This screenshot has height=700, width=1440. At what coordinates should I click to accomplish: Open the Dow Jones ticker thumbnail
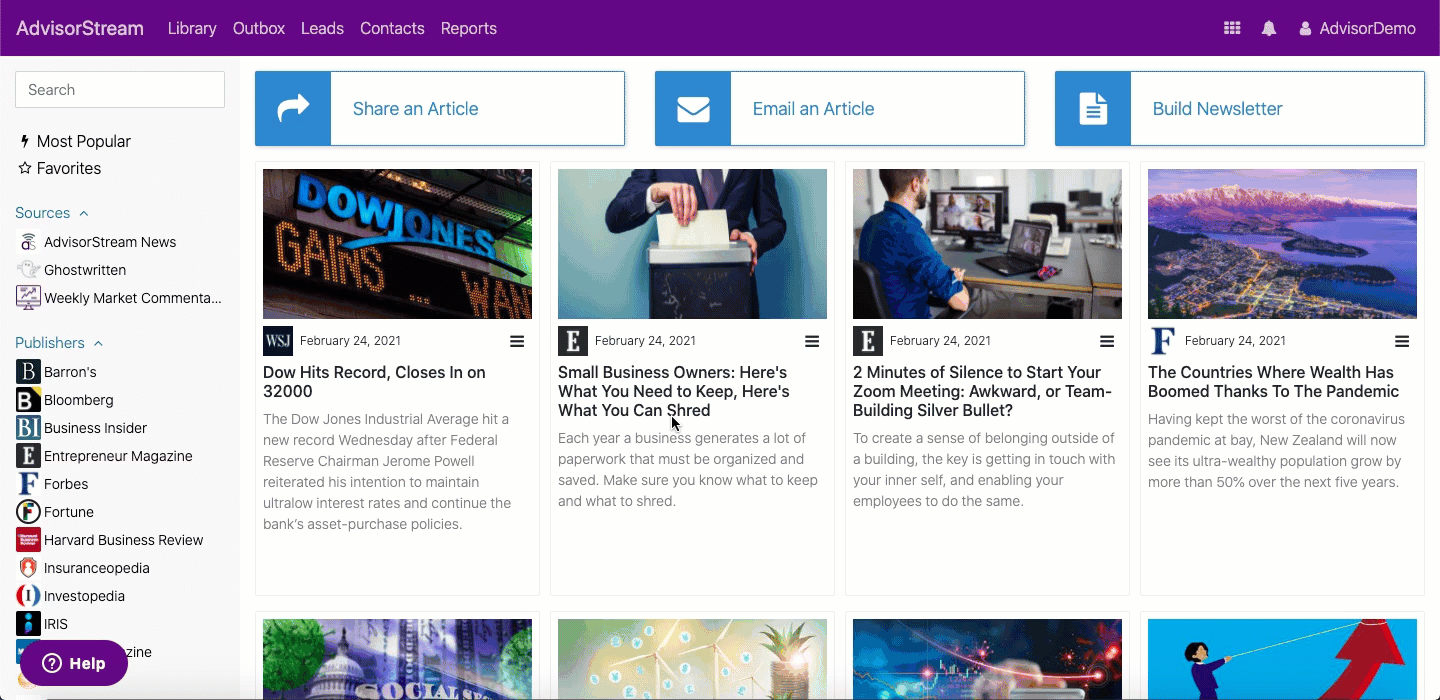click(397, 244)
